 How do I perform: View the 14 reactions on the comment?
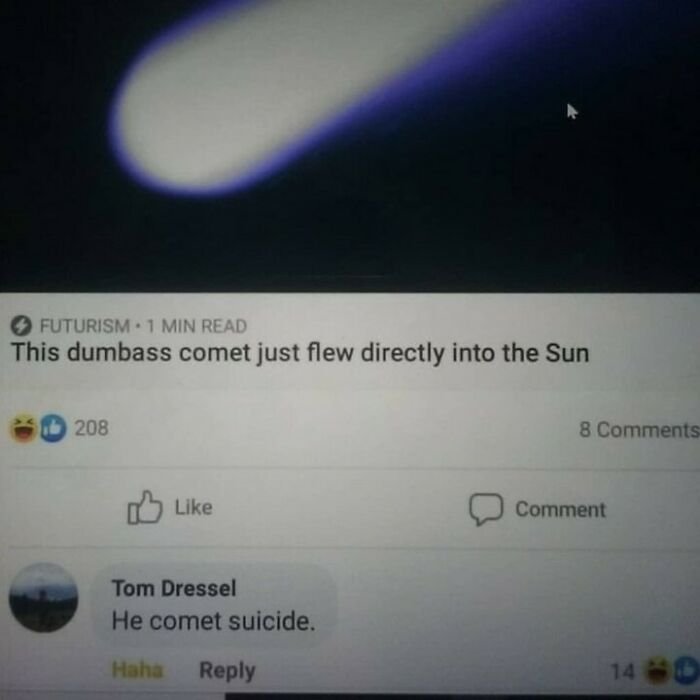click(x=622, y=671)
